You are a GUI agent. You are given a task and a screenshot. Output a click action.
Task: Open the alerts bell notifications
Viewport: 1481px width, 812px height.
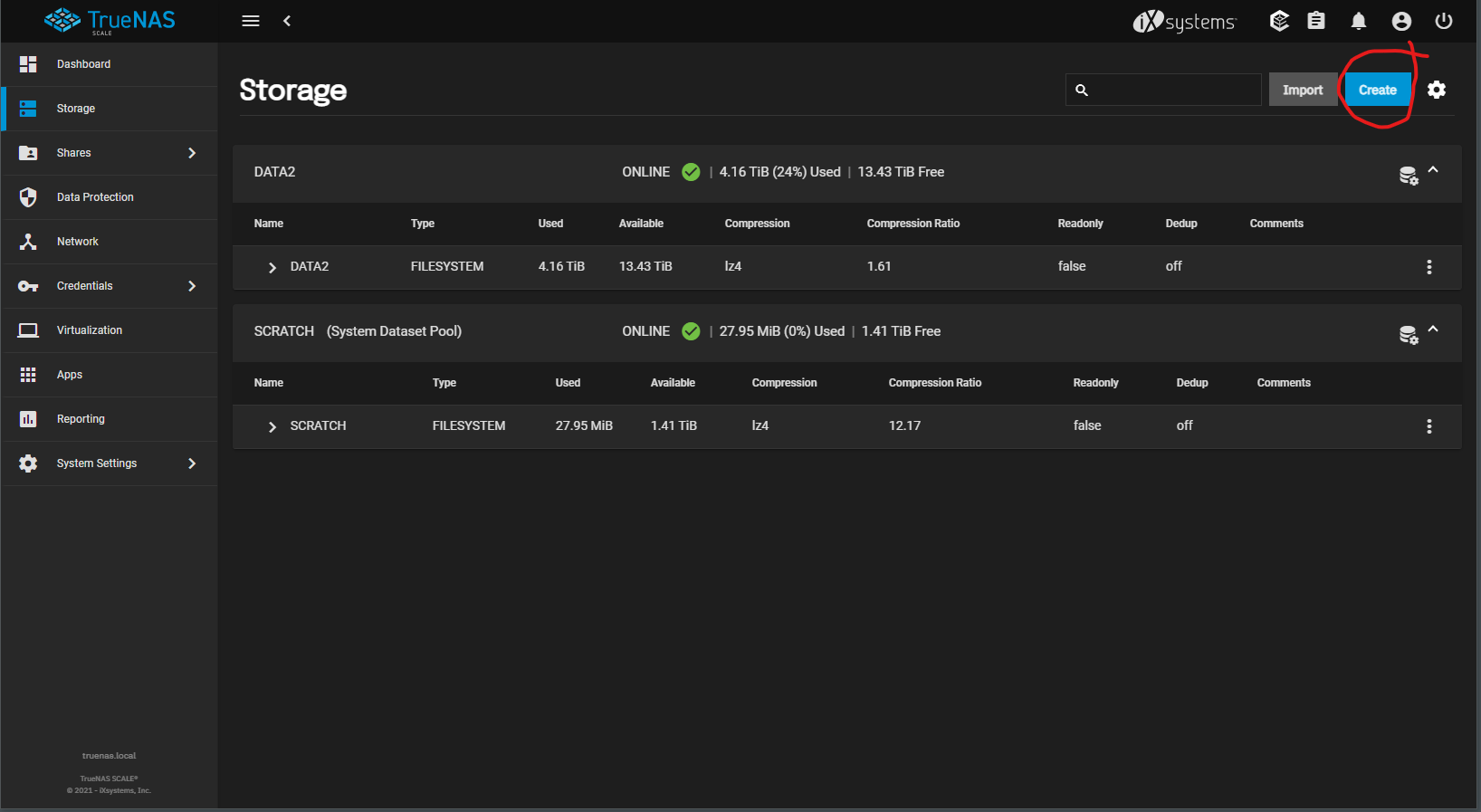[x=1358, y=21]
